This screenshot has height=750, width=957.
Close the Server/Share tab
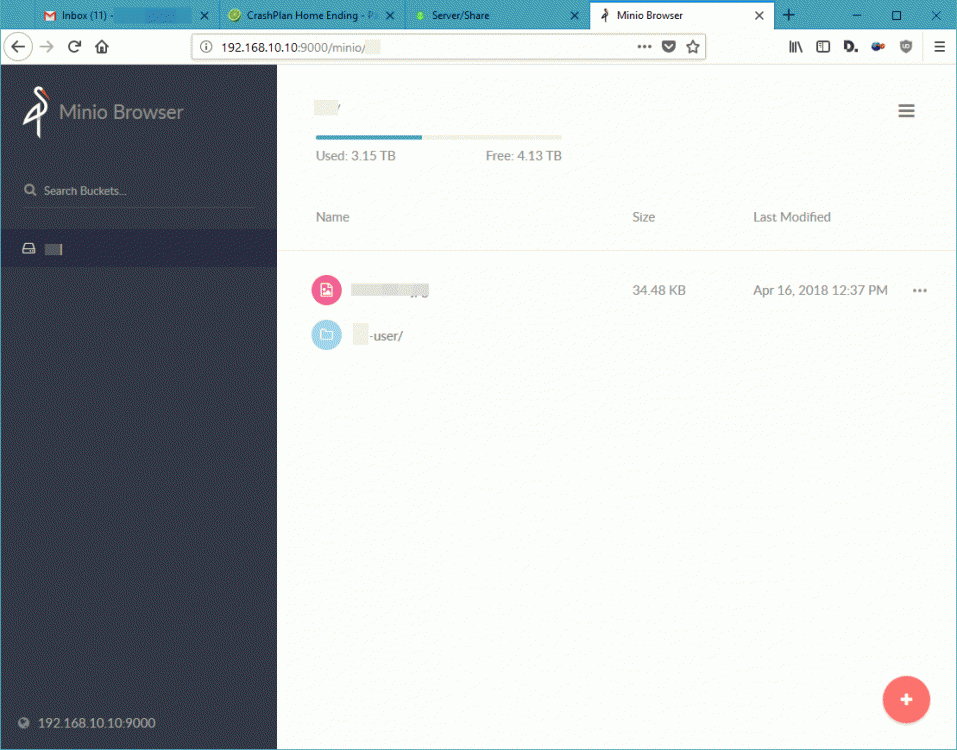pos(574,16)
